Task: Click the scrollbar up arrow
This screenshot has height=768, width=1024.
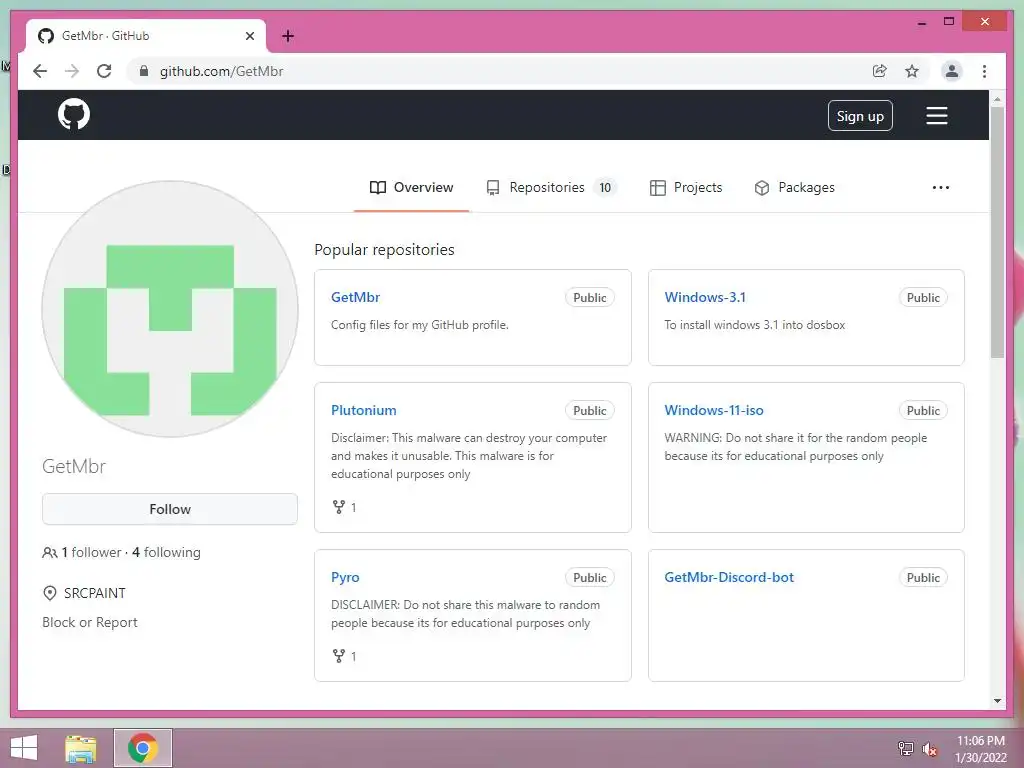Action: (997, 99)
